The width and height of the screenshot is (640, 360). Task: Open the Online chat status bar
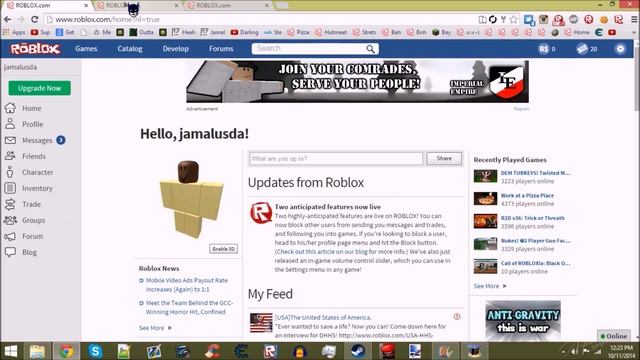pos(613,336)
